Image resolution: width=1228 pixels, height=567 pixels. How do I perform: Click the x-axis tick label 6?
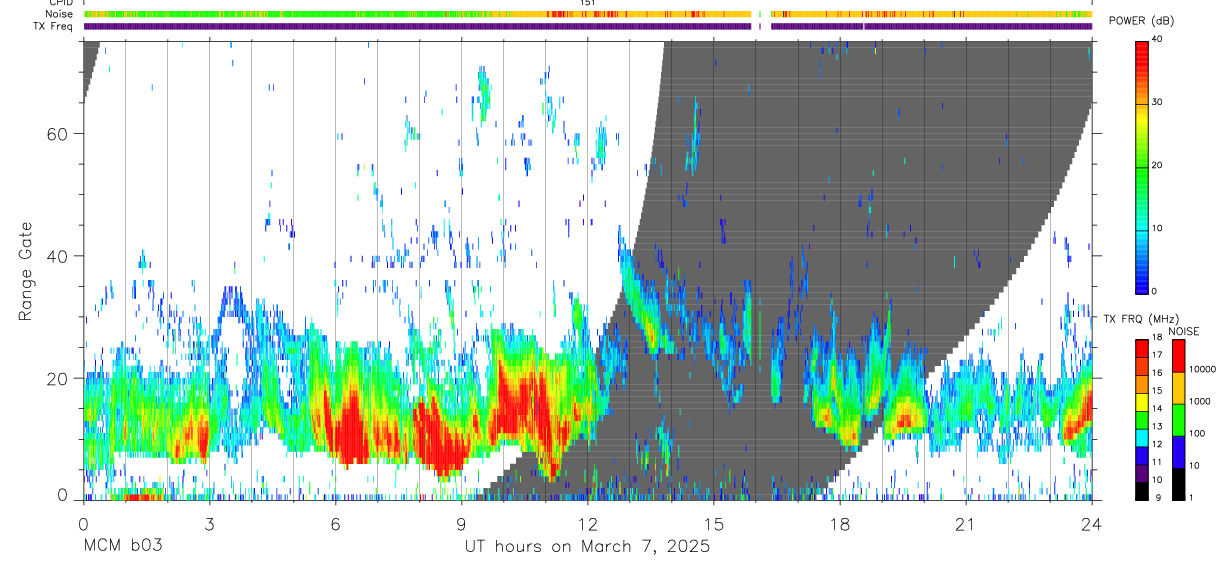click(335, 524)
